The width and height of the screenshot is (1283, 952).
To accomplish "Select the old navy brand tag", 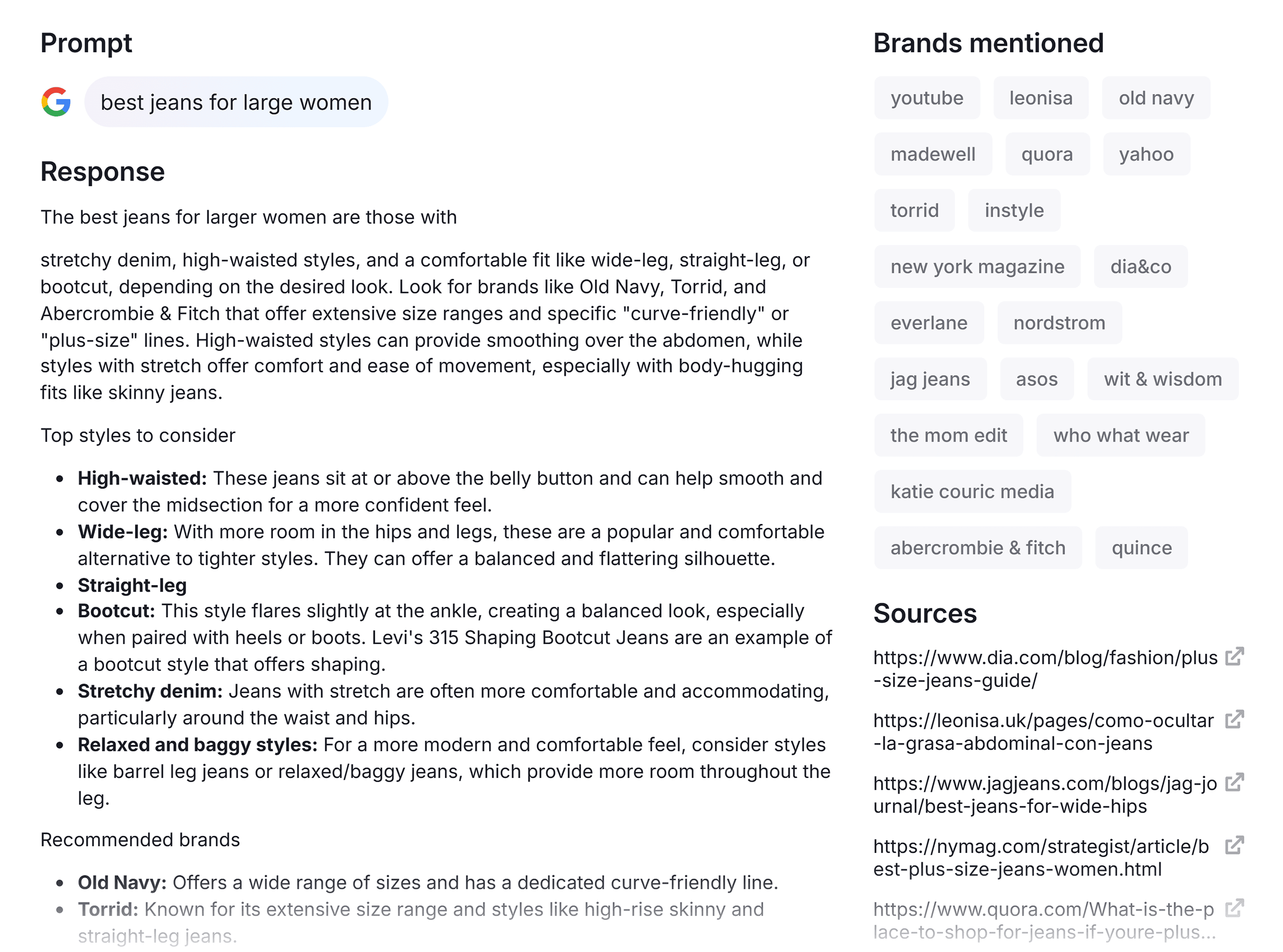I will coord(1156,98).
